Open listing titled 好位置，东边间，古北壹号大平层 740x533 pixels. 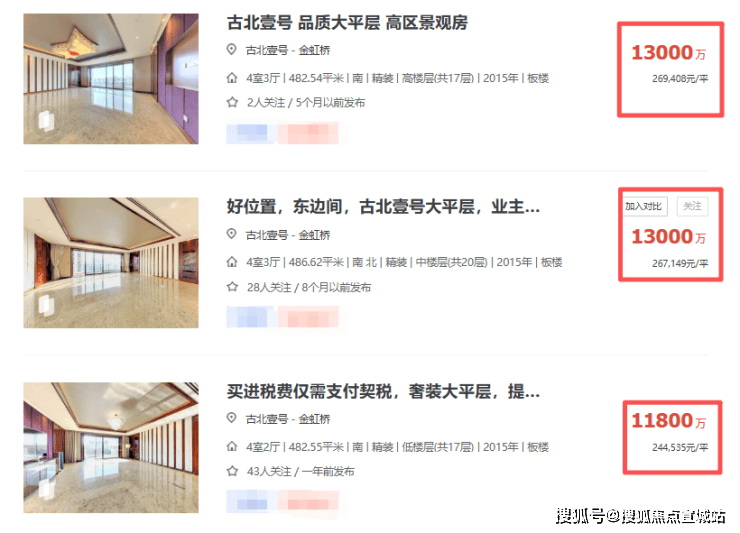coord(383,207)
